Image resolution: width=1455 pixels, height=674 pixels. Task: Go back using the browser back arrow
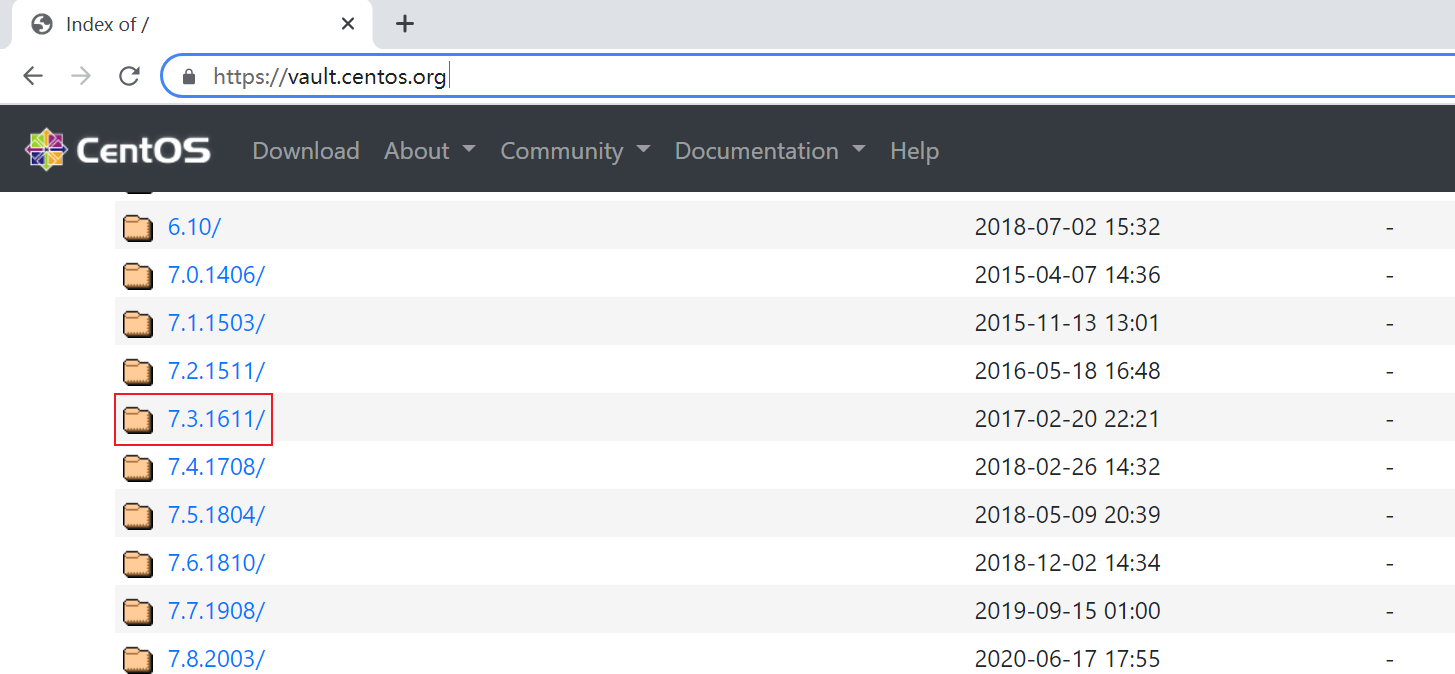pos(33,76)
